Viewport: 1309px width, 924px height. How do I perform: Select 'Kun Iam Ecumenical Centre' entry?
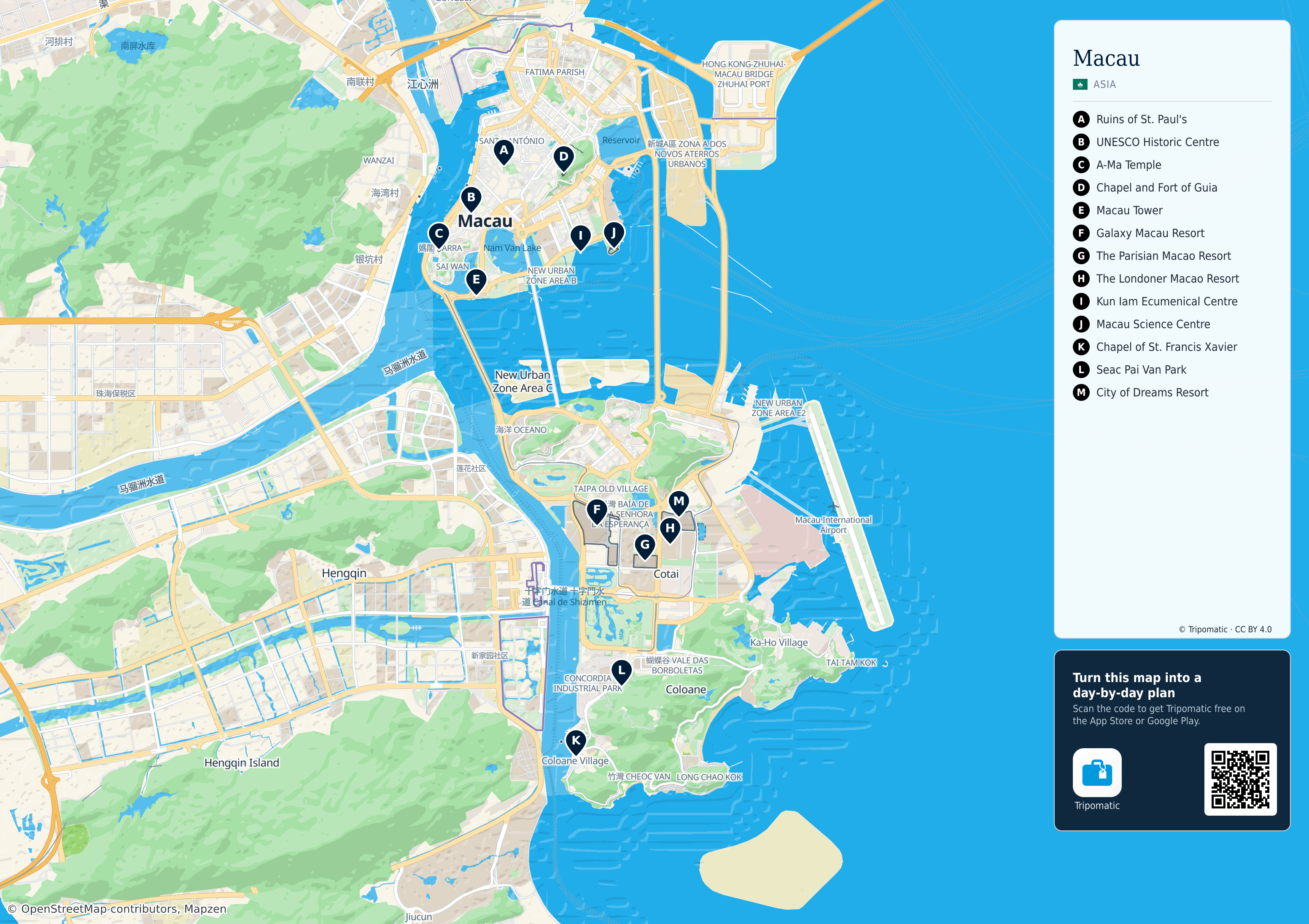pos(1166,301)
